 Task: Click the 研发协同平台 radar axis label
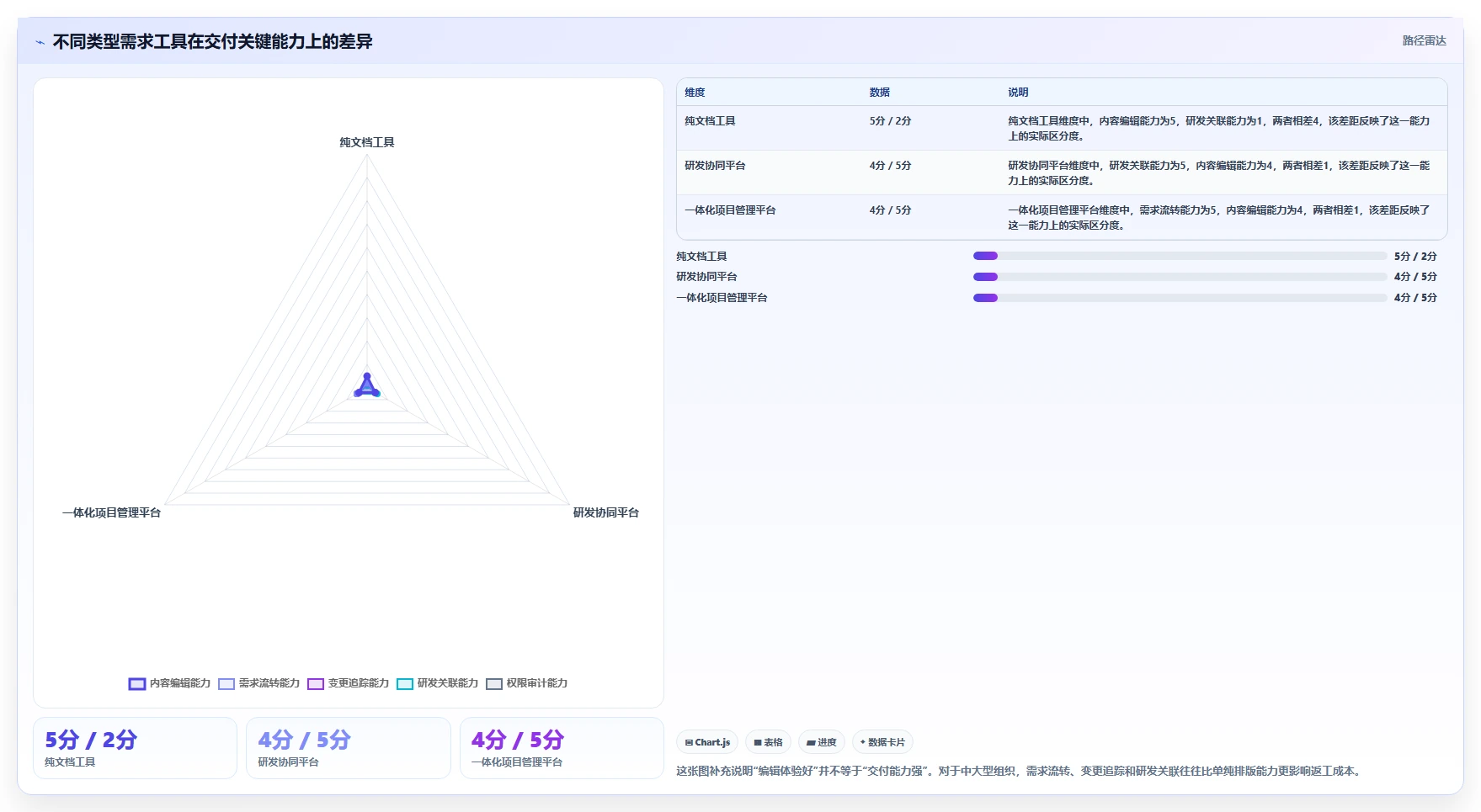pos(606,512)
